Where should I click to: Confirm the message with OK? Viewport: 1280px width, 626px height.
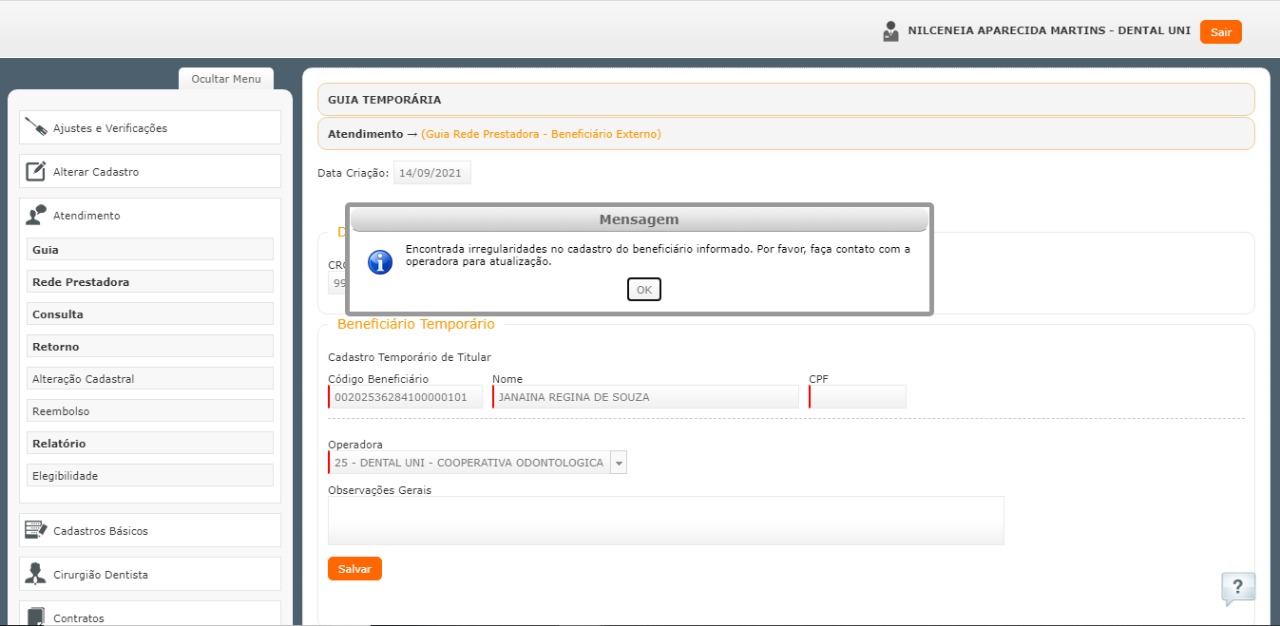[x=644, y=289]
